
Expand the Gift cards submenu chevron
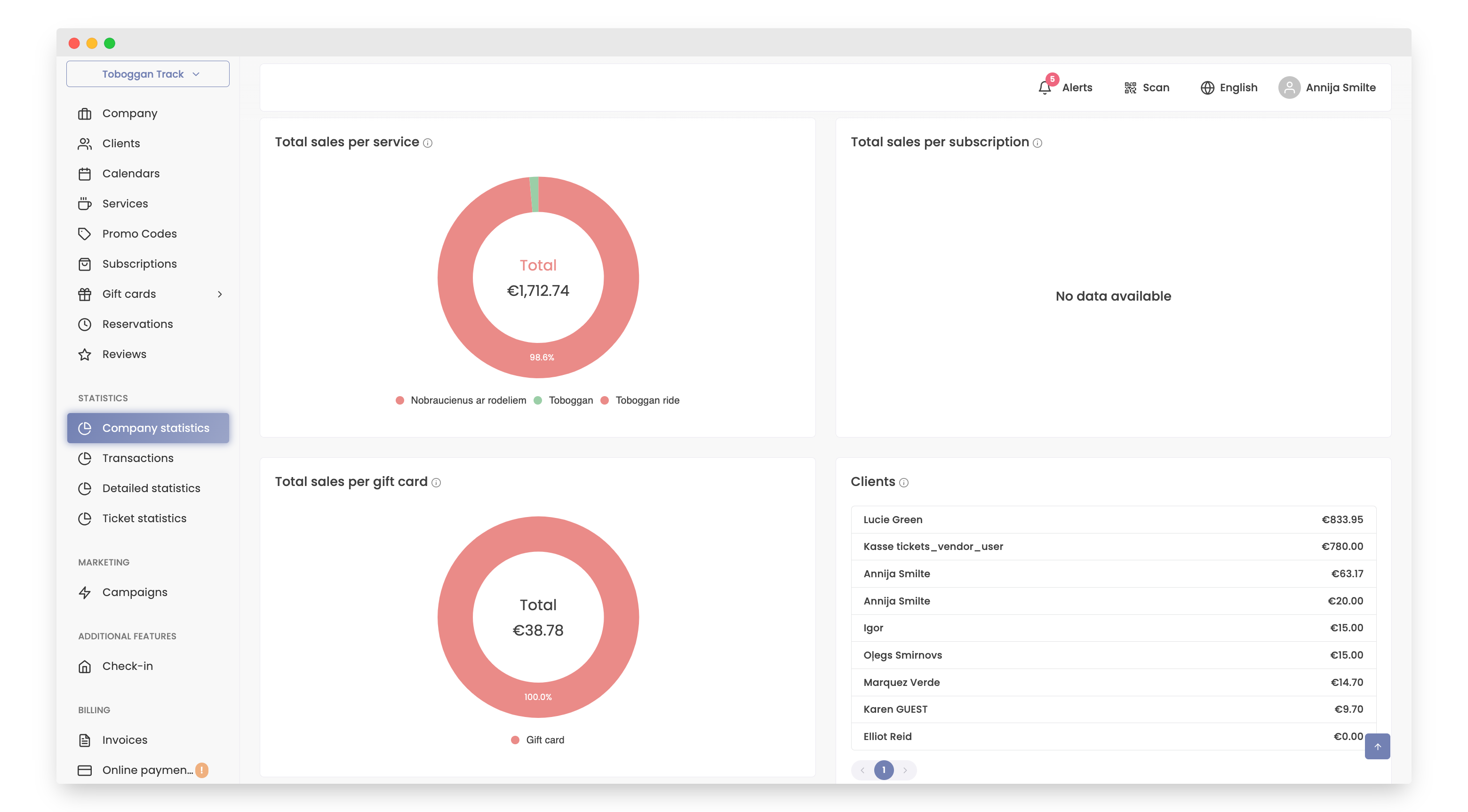pyautogui.click(x=219, y=294)
